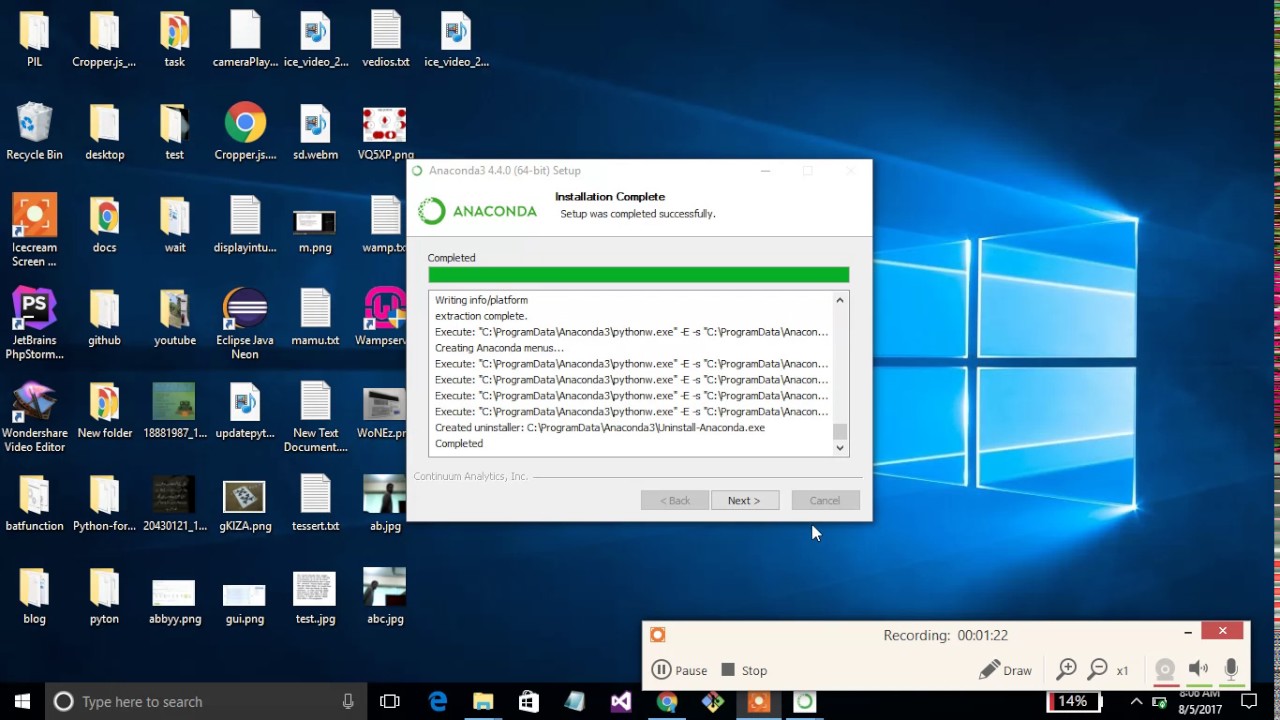1280x720 pixels.
Task: Open the Wondershare Video Editor shortcut
Action: tap(35, 417)
